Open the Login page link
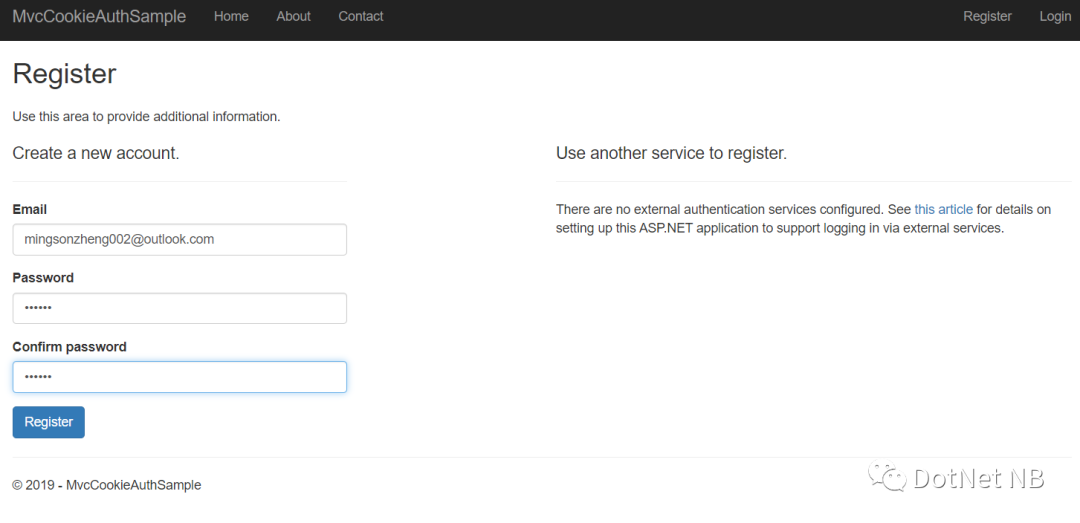Screen dimensions: 1080x523 pos(1055,17)
